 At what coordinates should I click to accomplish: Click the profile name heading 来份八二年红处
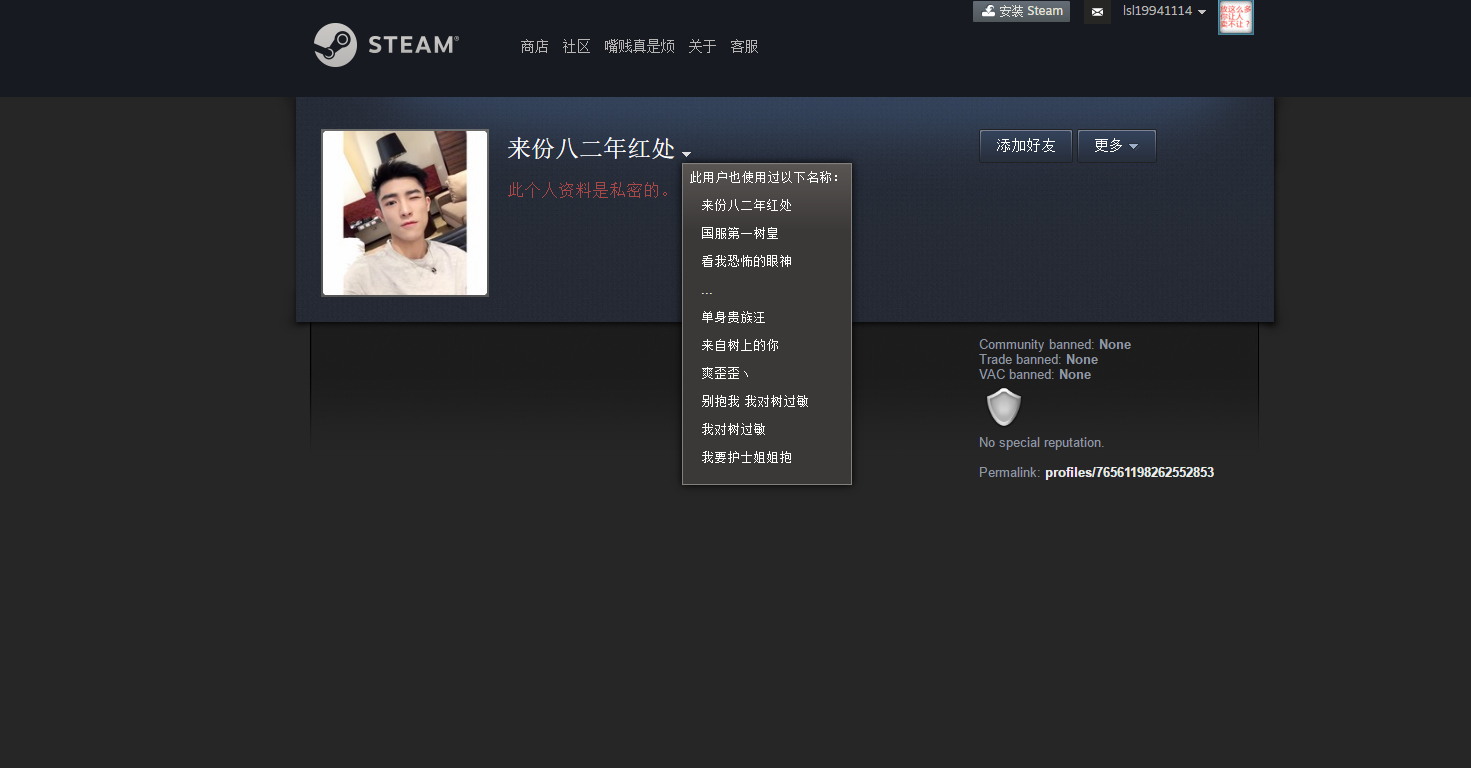[591, 148]
